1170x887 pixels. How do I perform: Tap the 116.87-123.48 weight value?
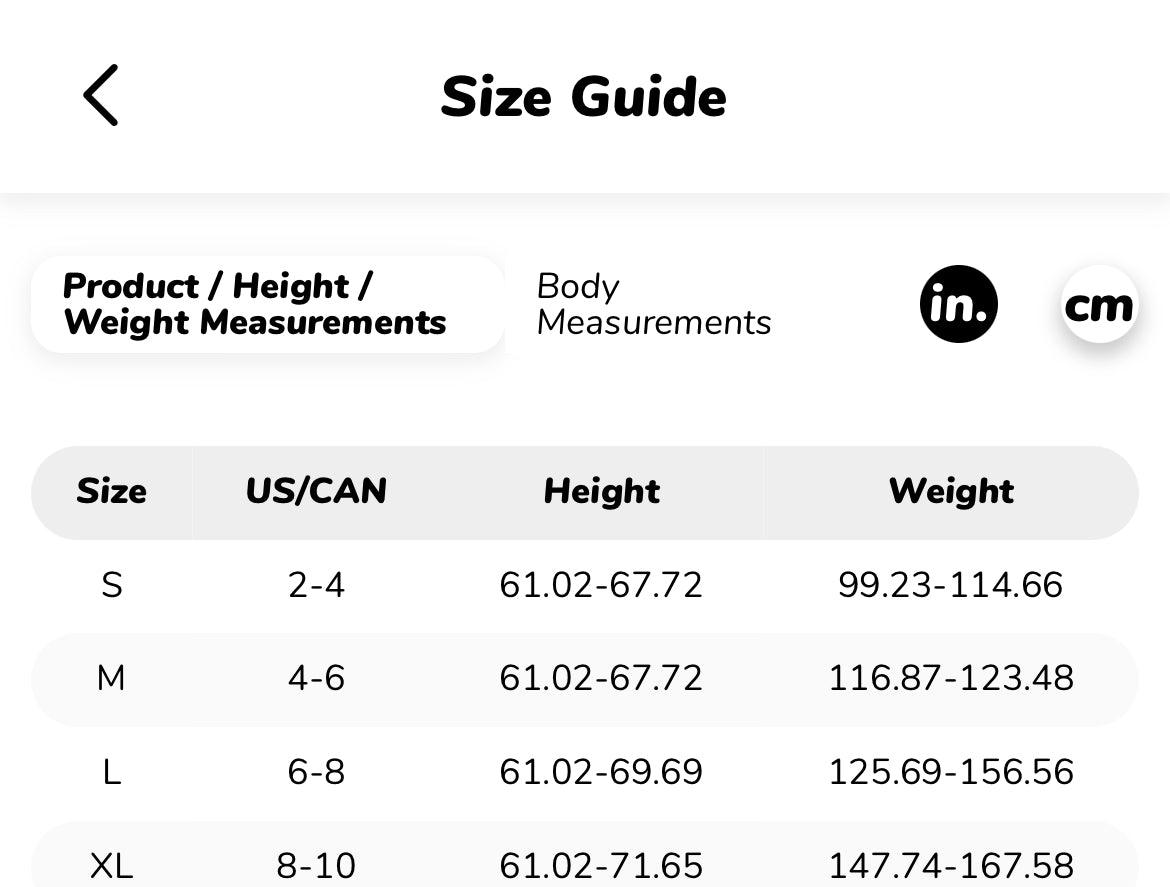tap(950, 679)
